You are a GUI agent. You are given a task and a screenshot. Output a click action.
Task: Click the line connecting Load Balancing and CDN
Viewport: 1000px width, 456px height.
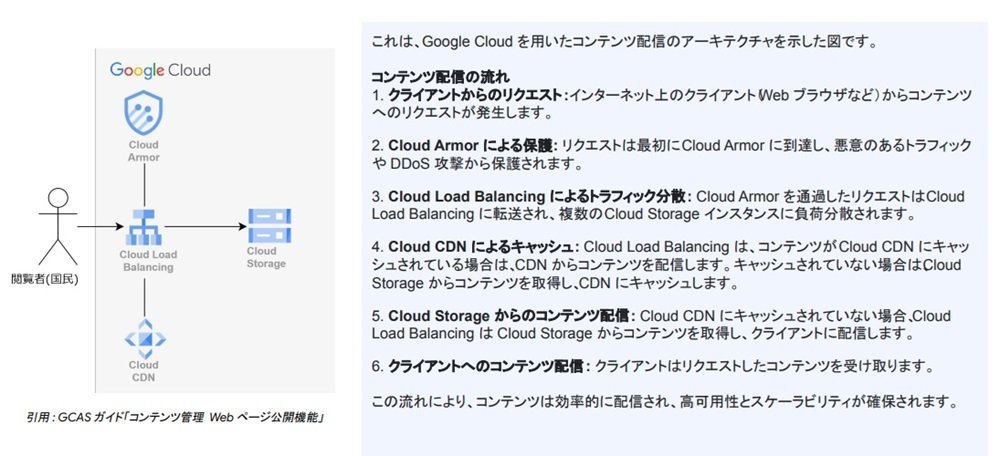coord(144,297)
